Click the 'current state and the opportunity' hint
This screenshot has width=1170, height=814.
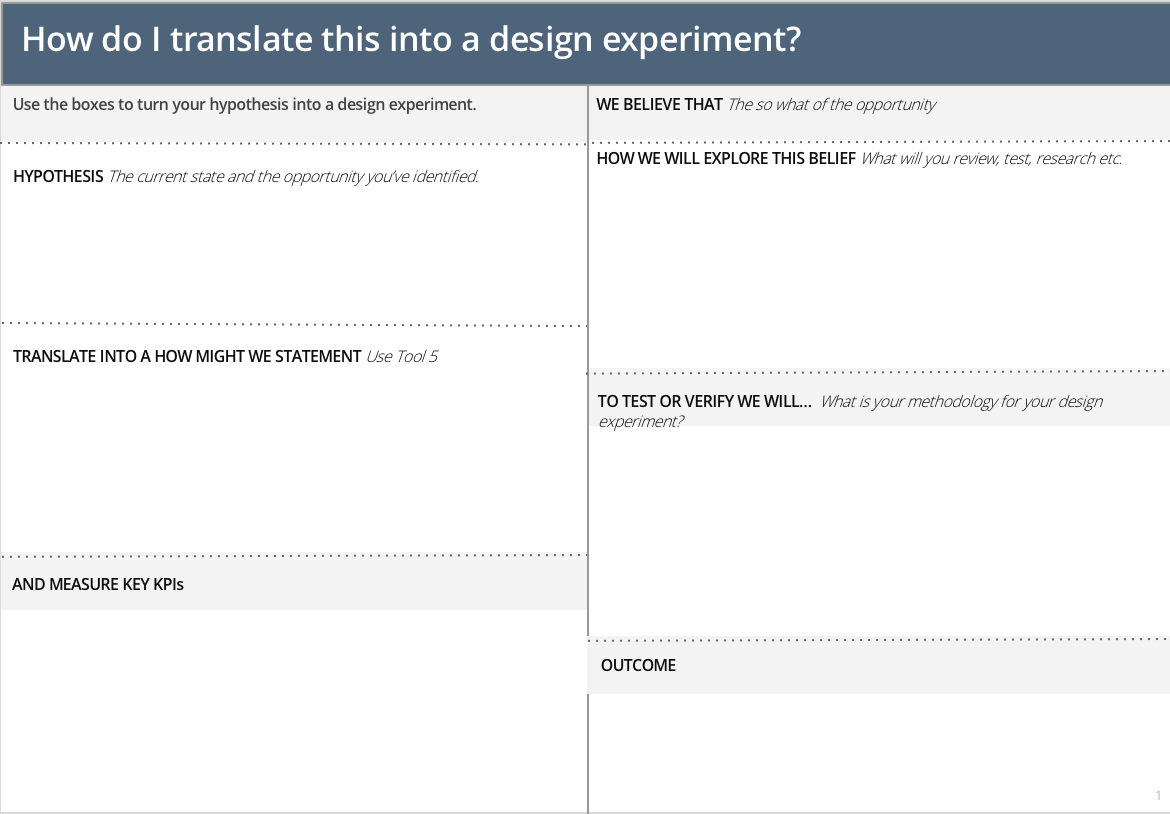pyautogui.click(x=293, y=177)
